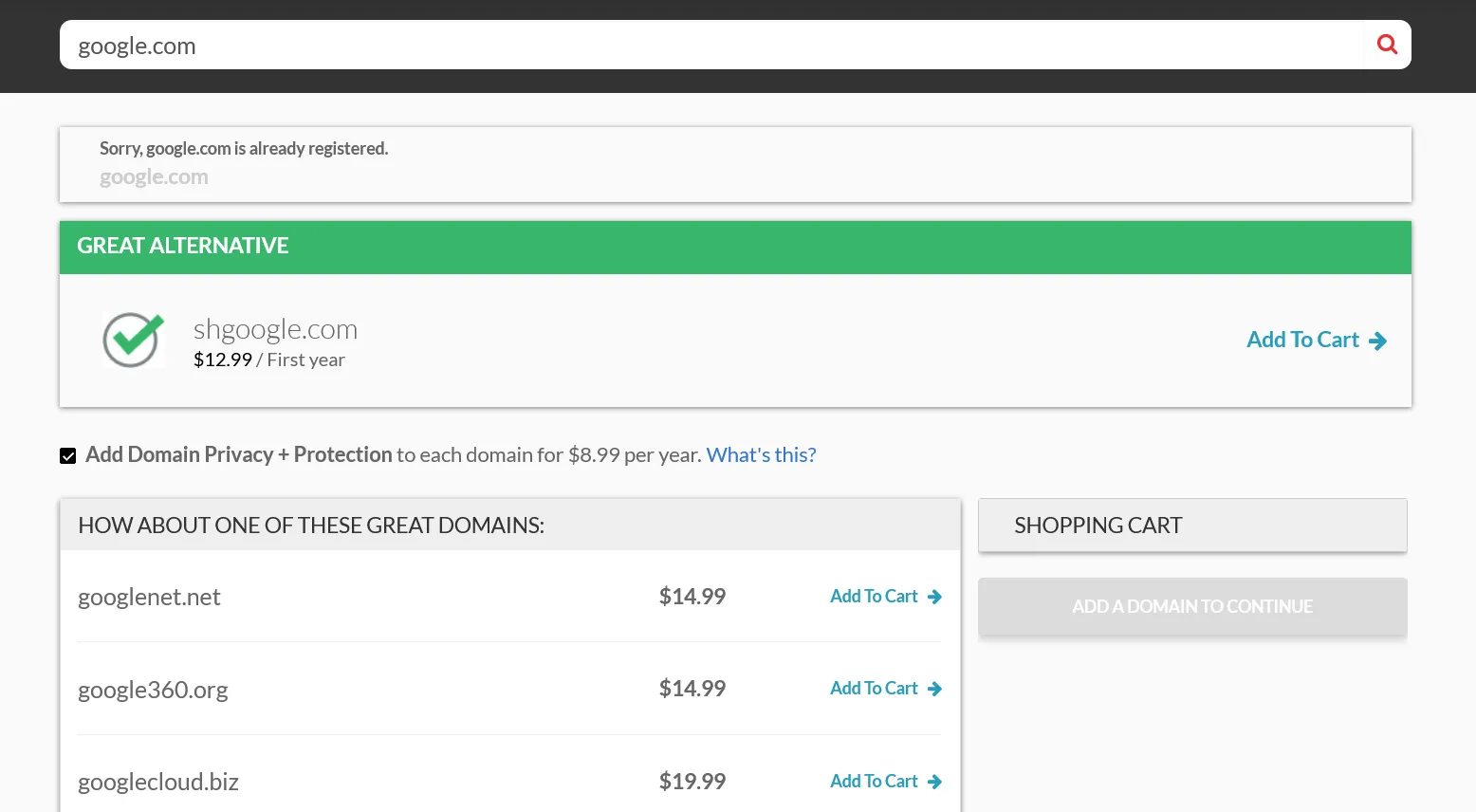Click Sorry, google.com is already registered message
This screenshot has width=1476, height=812.
[244, 148]
